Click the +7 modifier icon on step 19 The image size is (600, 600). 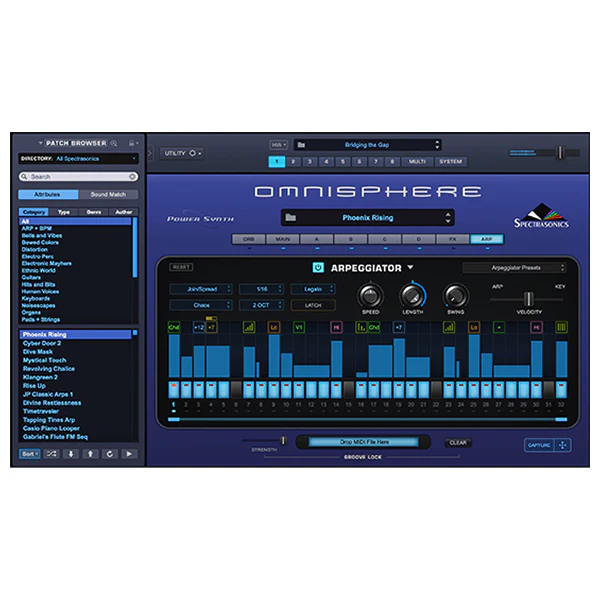(399, 327)
